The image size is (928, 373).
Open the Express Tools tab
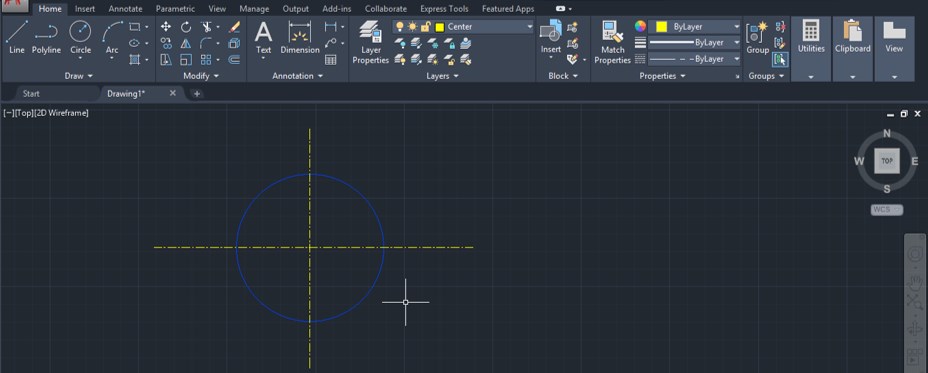pos(444,9)
